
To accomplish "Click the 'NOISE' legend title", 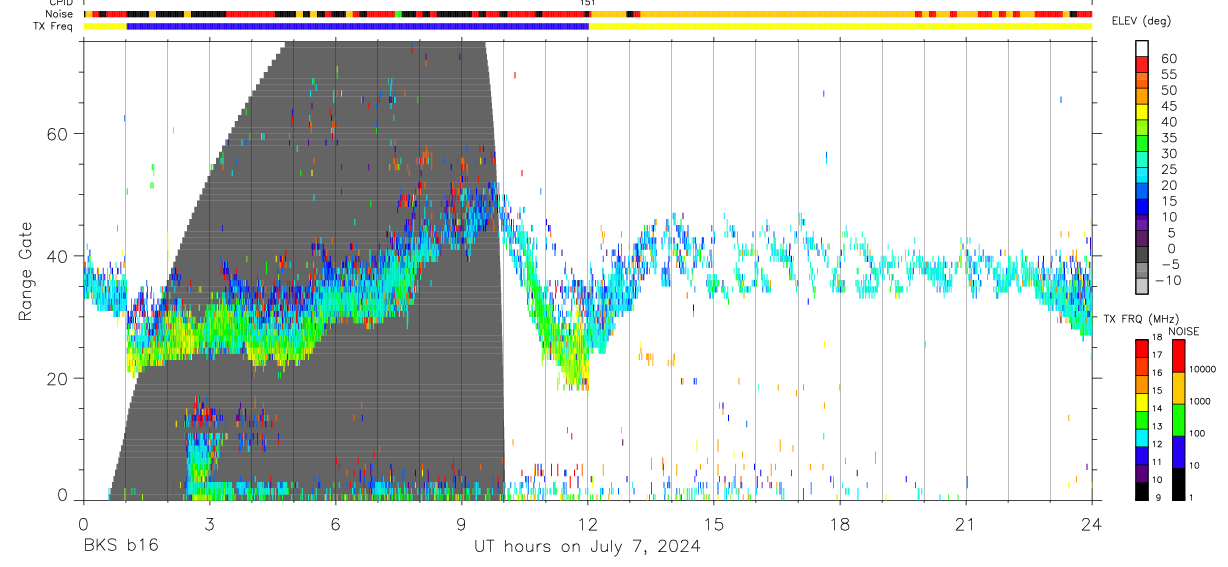I will point(1183,332).
